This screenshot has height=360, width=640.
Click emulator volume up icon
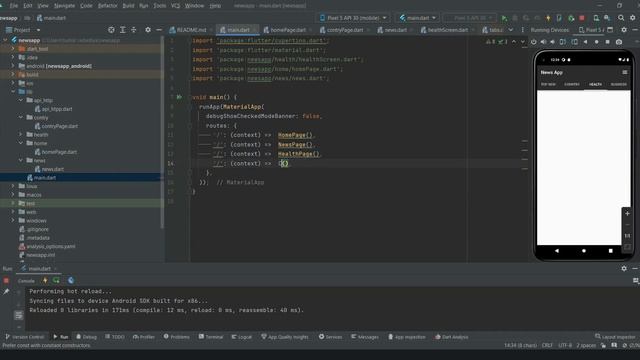coord(543,42)
